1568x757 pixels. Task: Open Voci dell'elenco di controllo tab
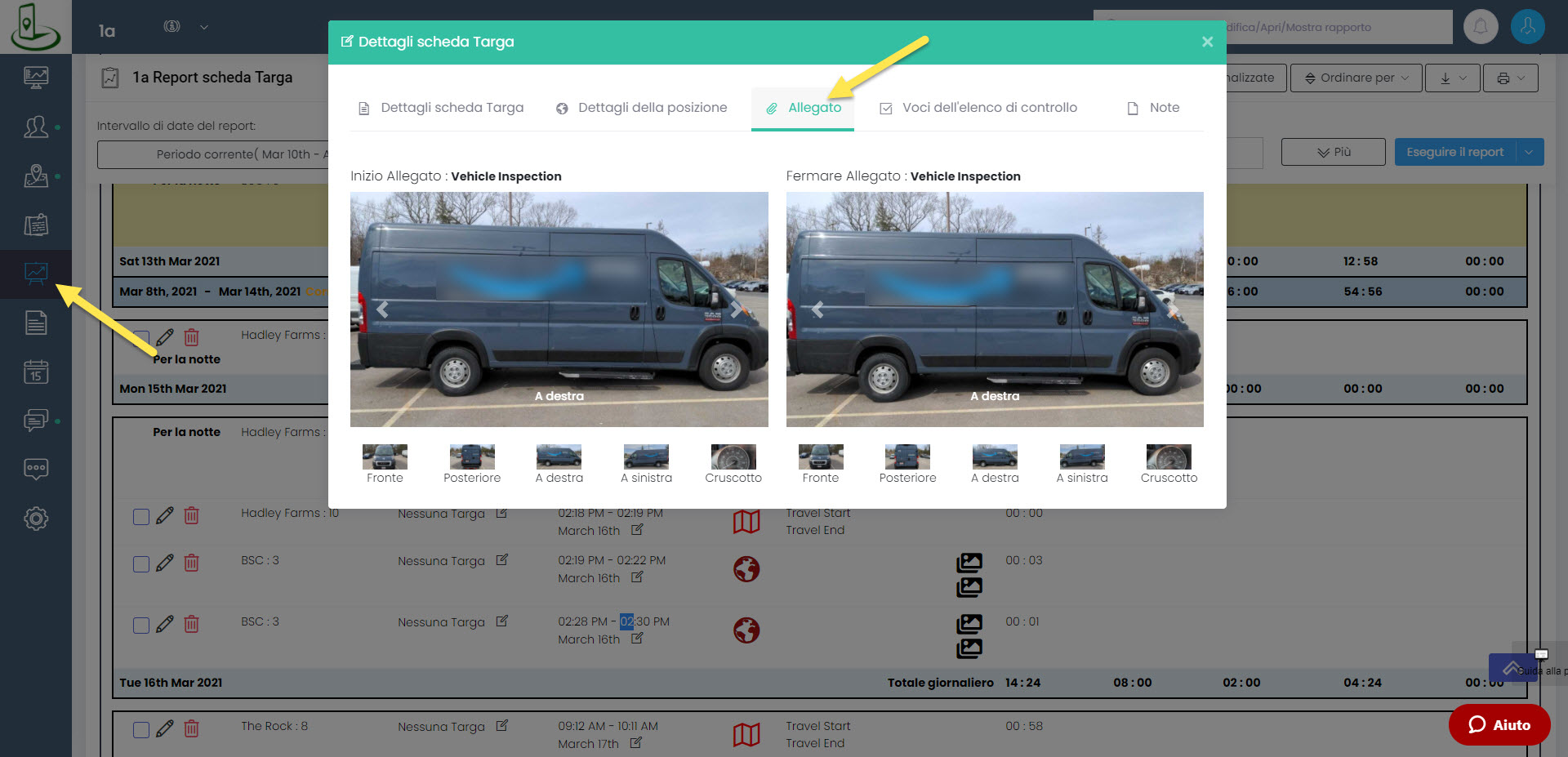click(978, 108)
